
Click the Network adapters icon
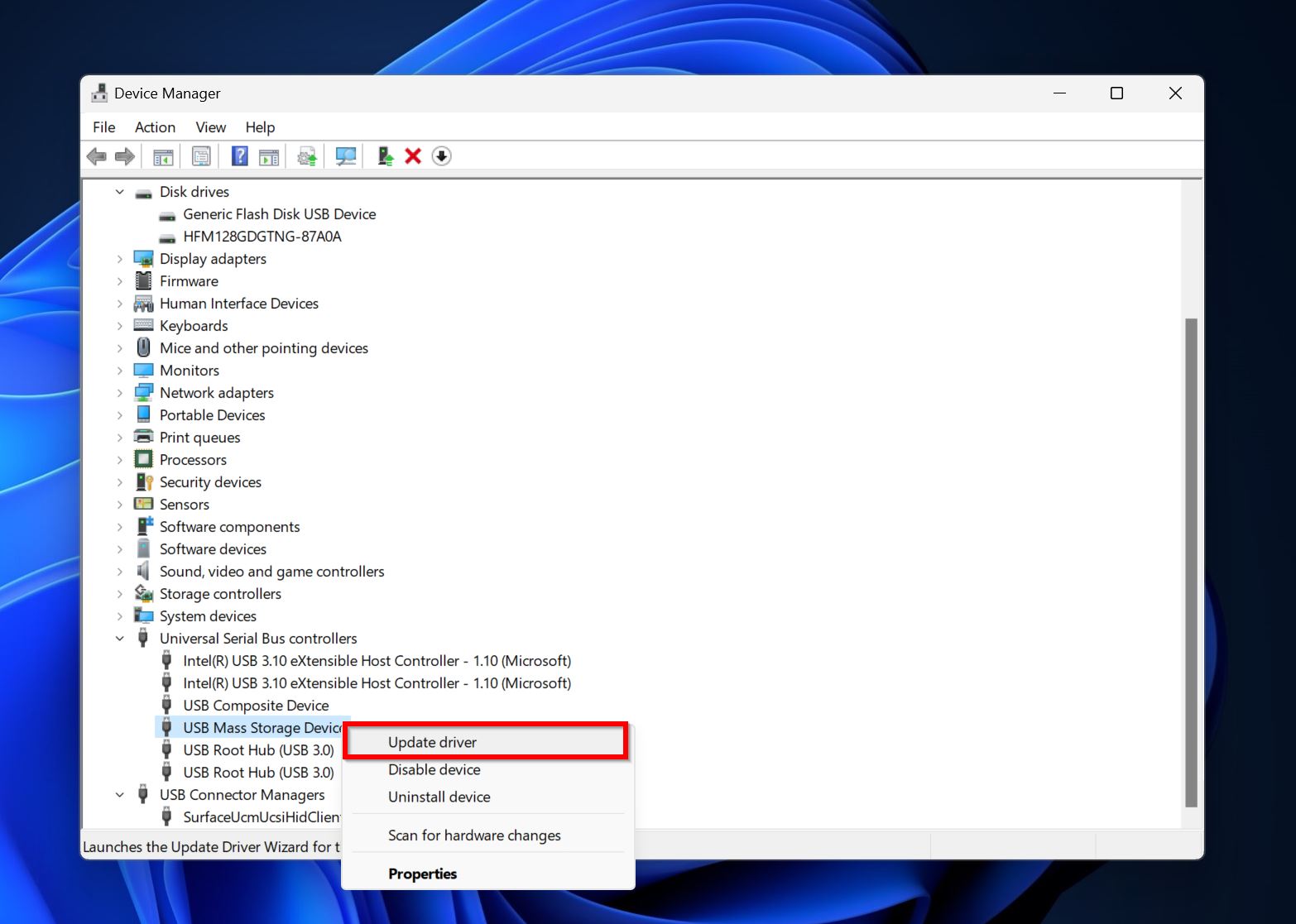(x=144, y=393)
